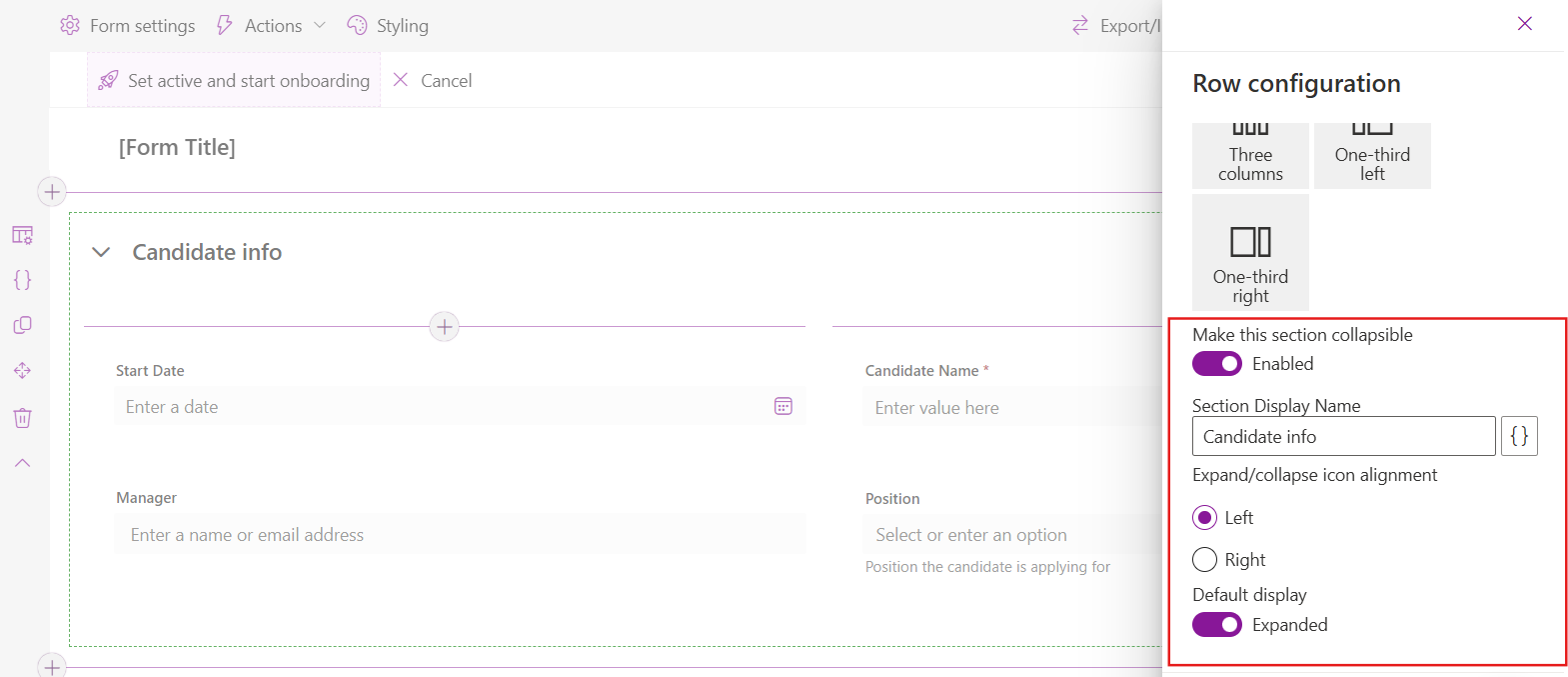Open row configuration icon in left sidebar
1568x677 pixels.
pyautogui.click(x=22, y=235)
